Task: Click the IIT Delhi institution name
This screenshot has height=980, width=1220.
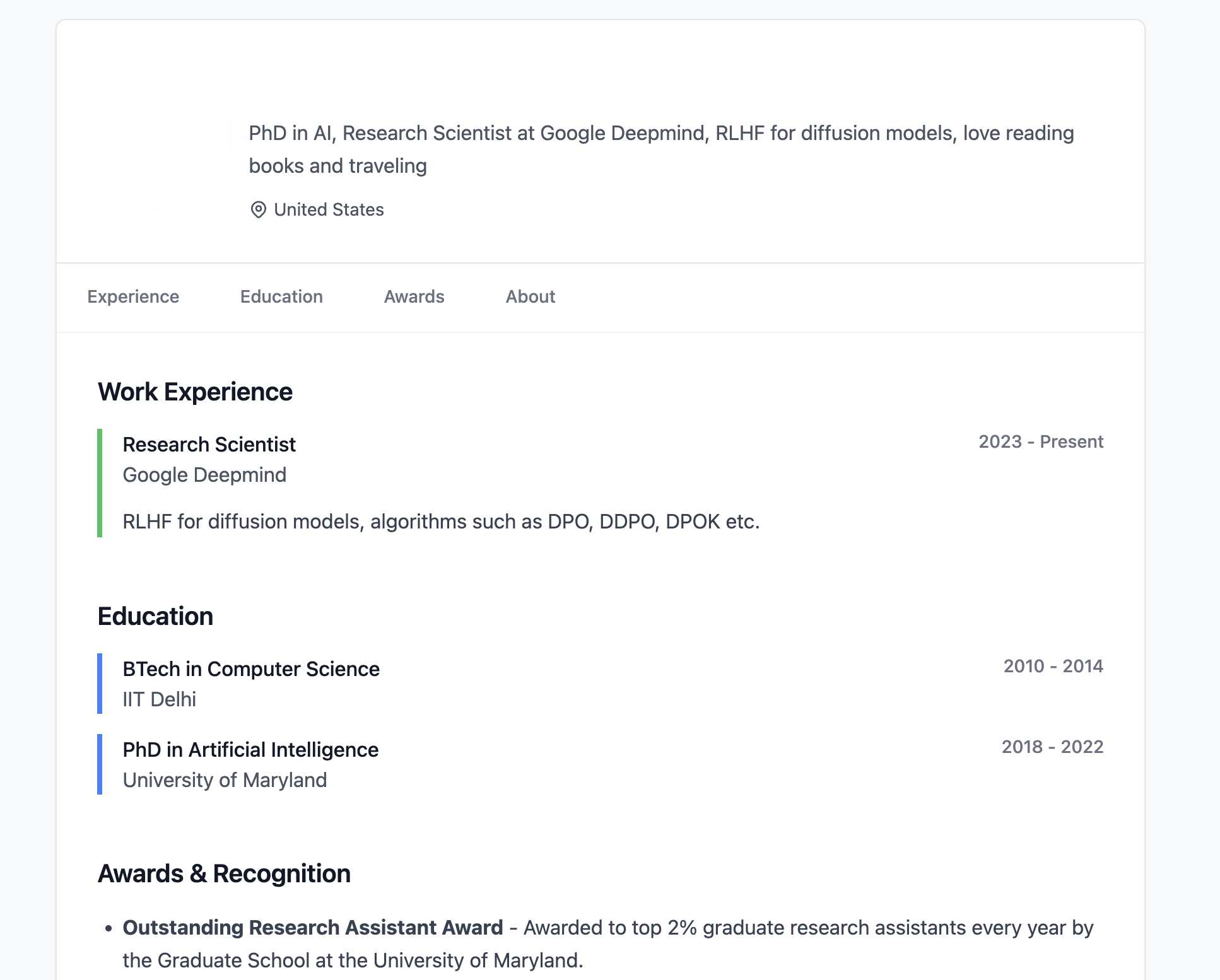Action: pyautogui.click(x=159, y=699)
